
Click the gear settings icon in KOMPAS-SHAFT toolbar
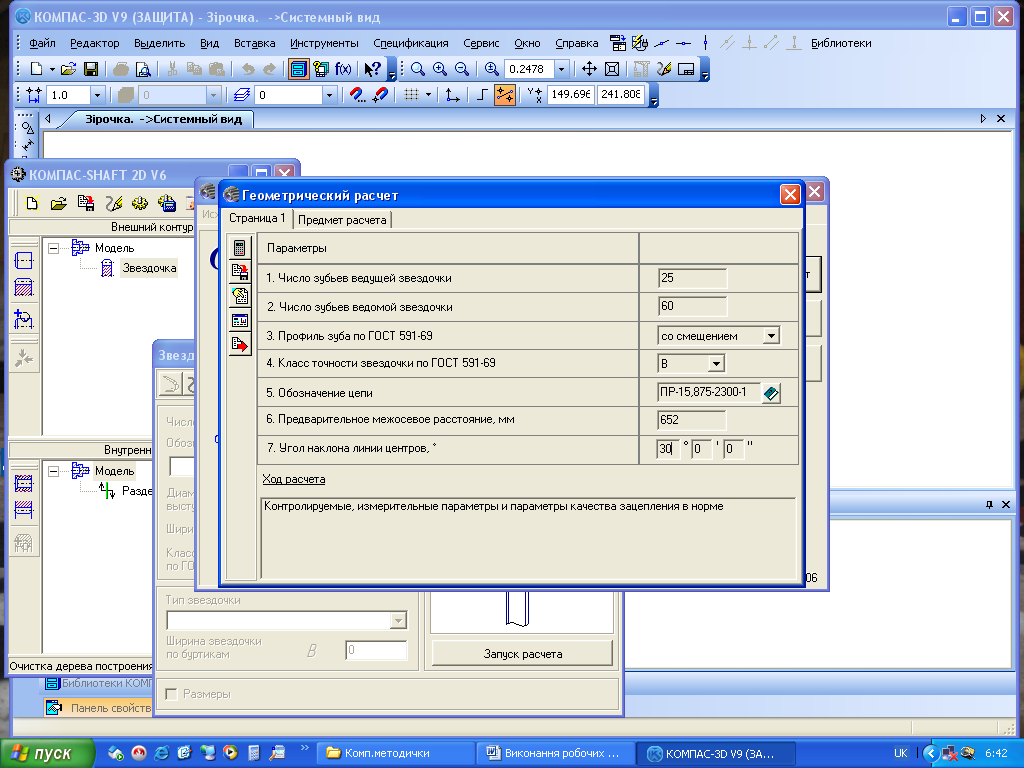140,203
